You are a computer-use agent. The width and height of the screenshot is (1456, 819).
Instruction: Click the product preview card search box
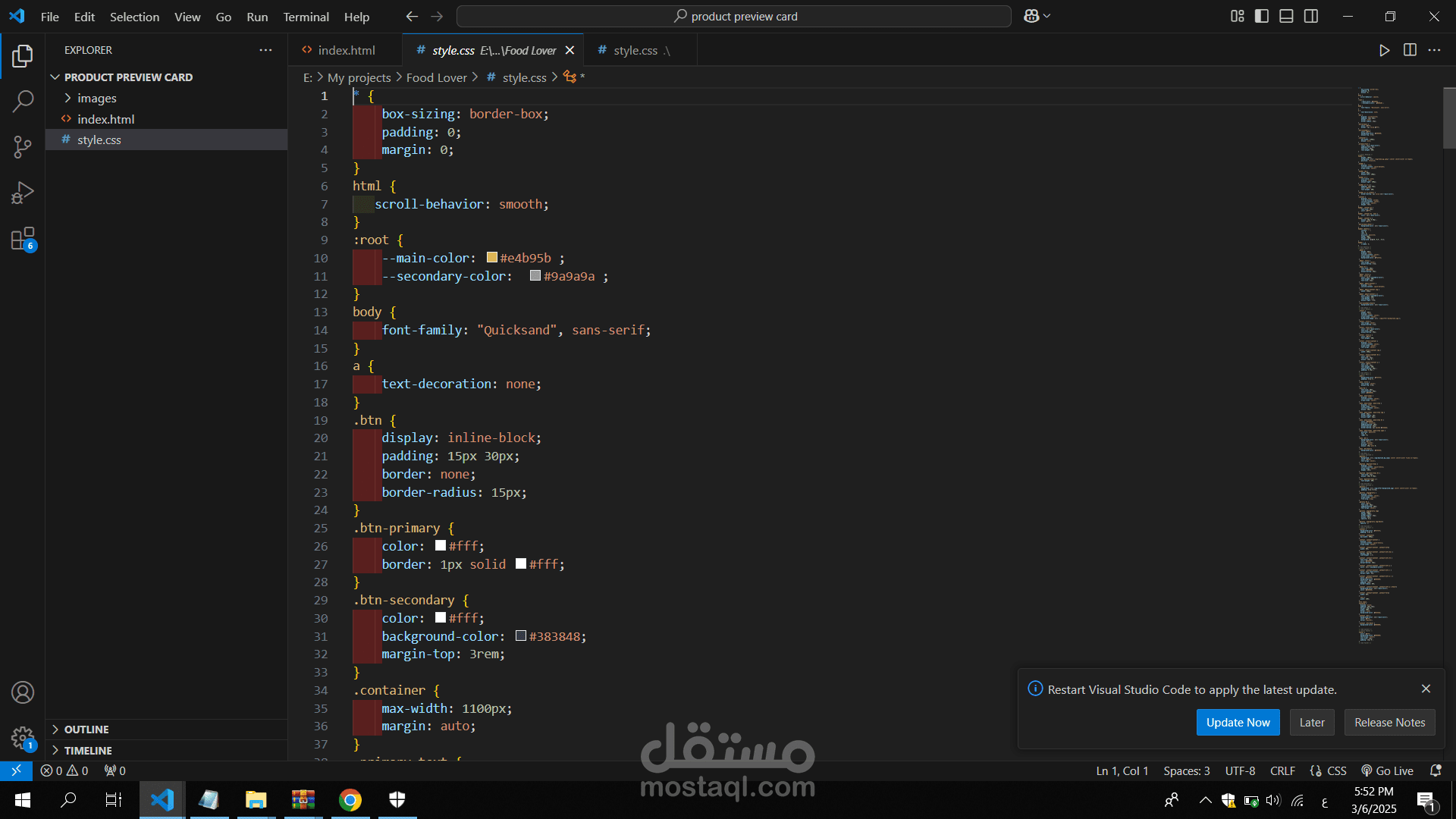(x=734, y=16)
